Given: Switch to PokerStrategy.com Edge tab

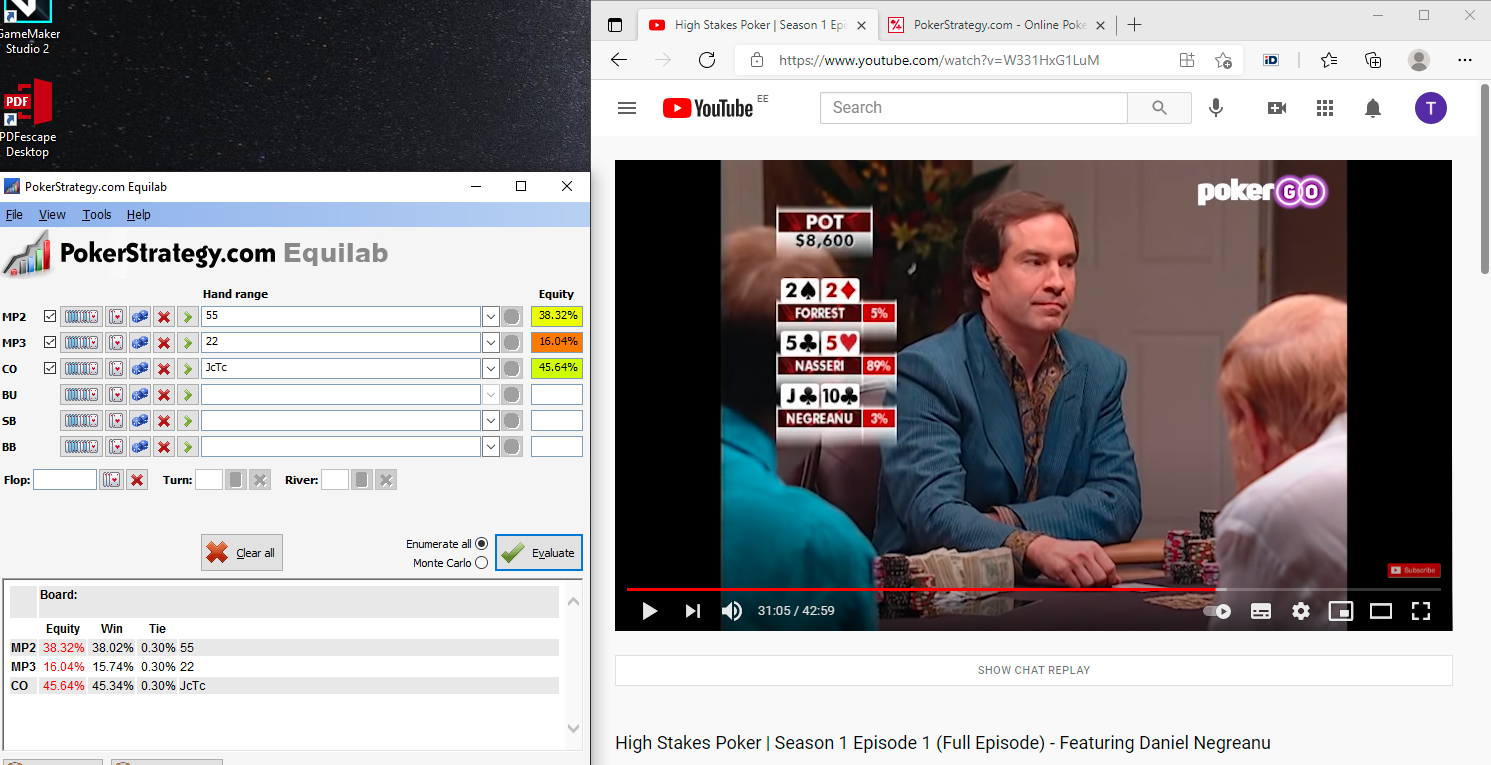Looking at the screenshot, I should (x=996, y=25).
